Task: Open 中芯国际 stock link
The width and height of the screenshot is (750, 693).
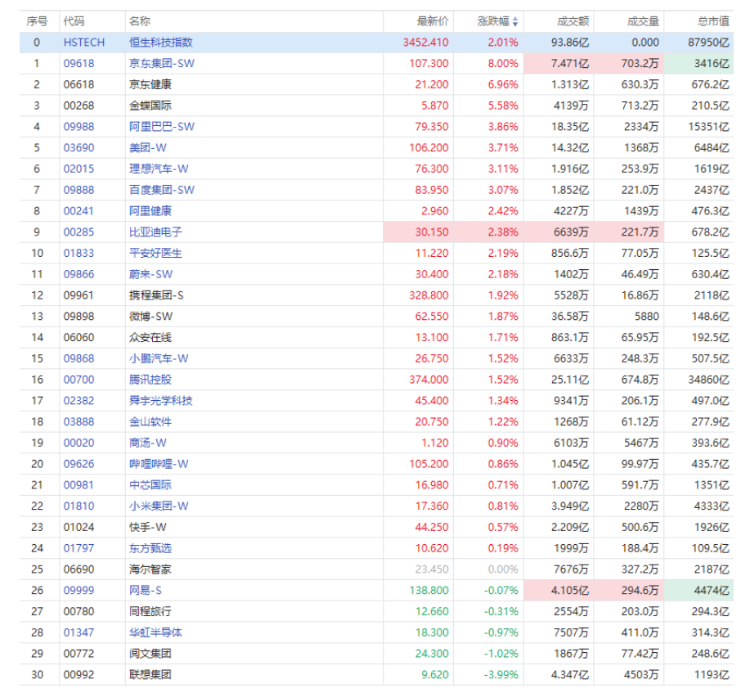Action: pos(150,485)
